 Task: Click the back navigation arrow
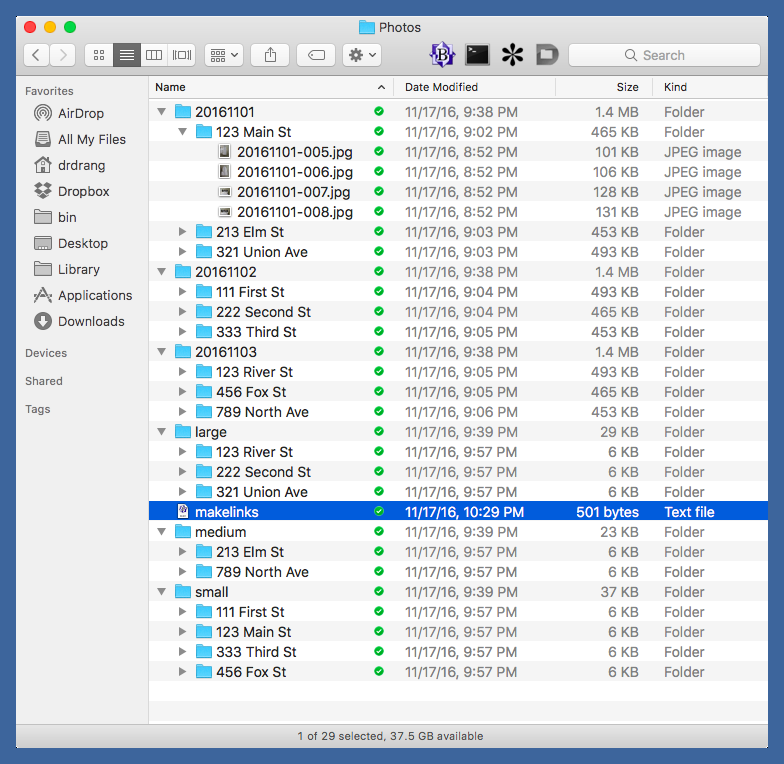click(x=37, y=55)
